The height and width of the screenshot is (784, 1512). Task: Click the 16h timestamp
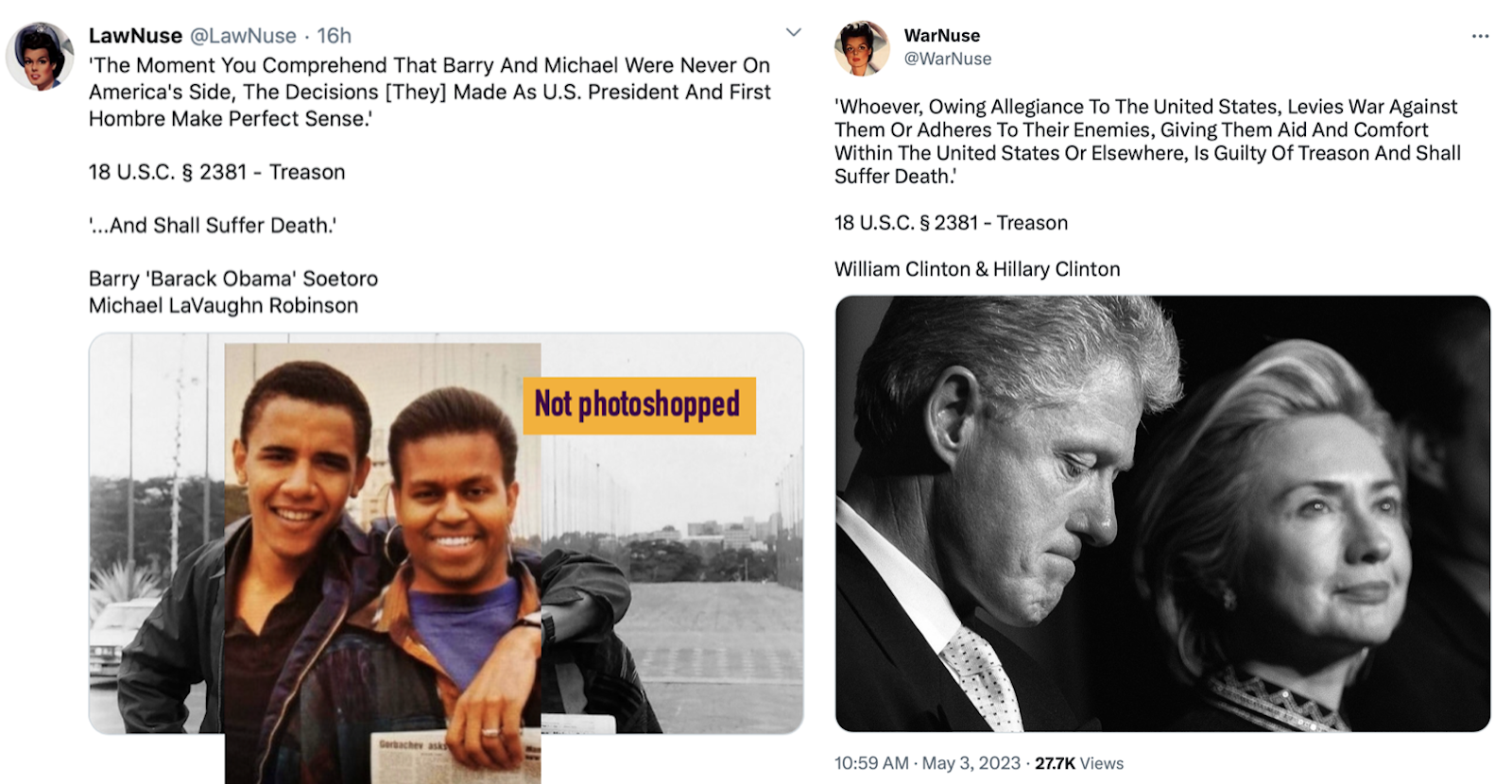(334, 36)
